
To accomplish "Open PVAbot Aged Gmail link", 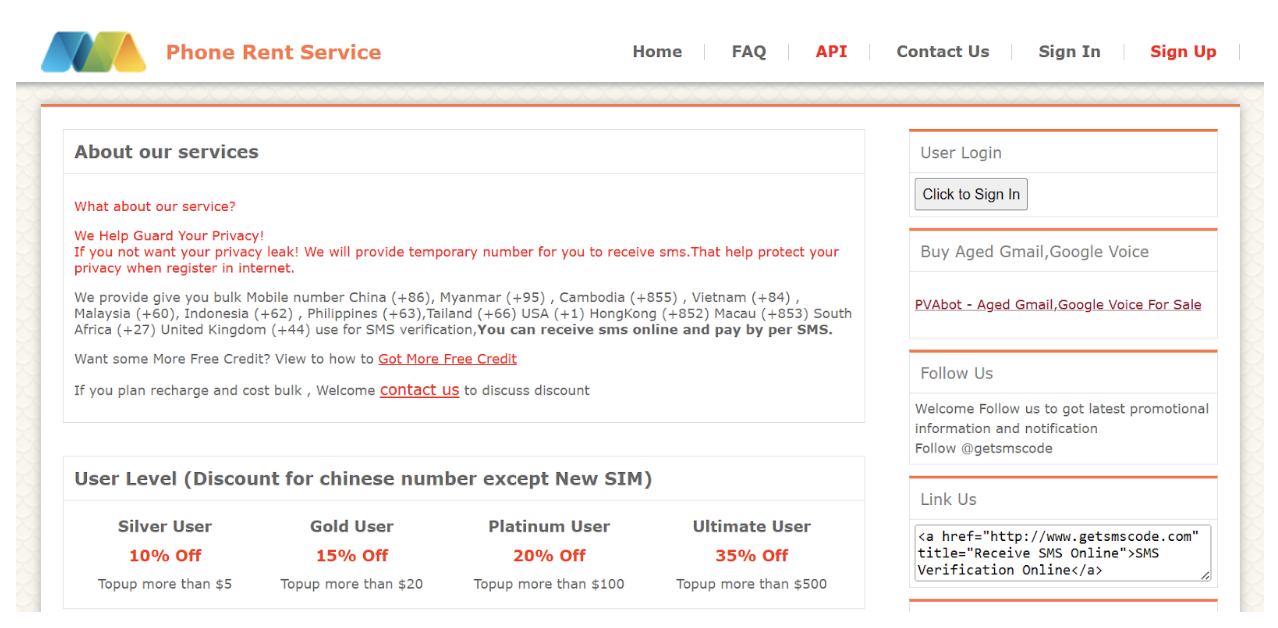I will (1058, 305).
